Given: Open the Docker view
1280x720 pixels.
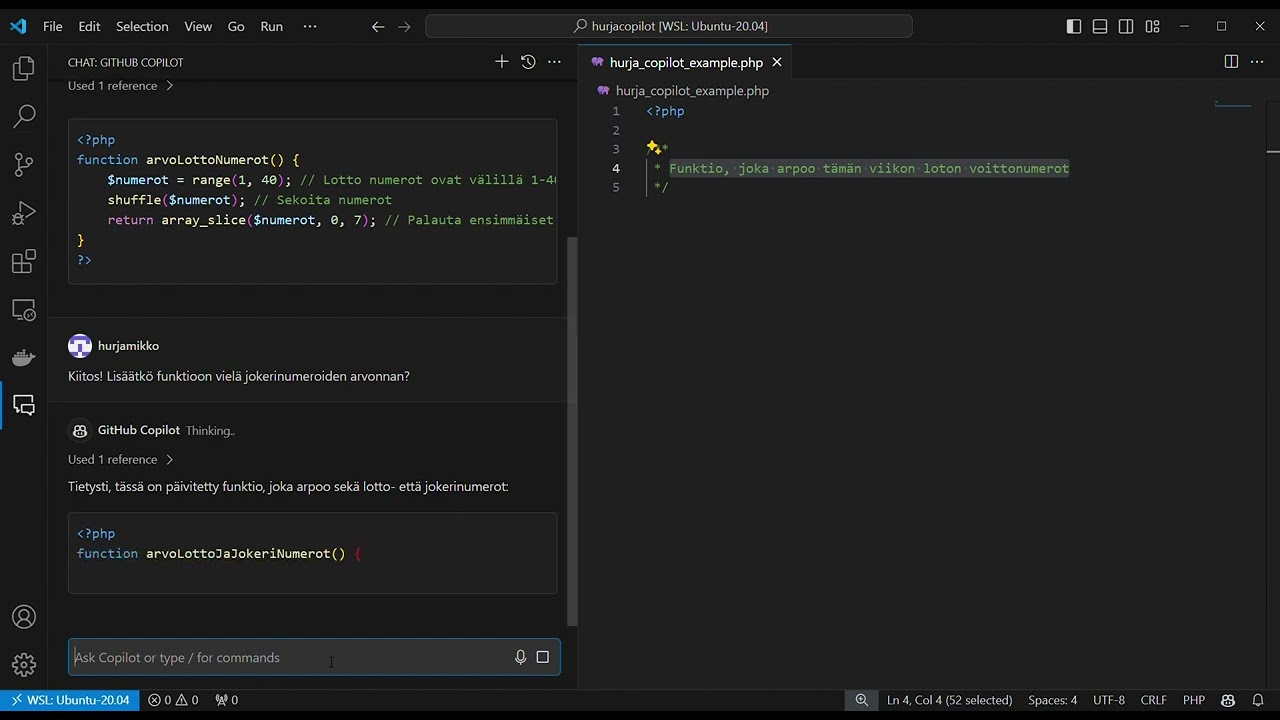Looking at the screenshot, I should click(24, 358).
